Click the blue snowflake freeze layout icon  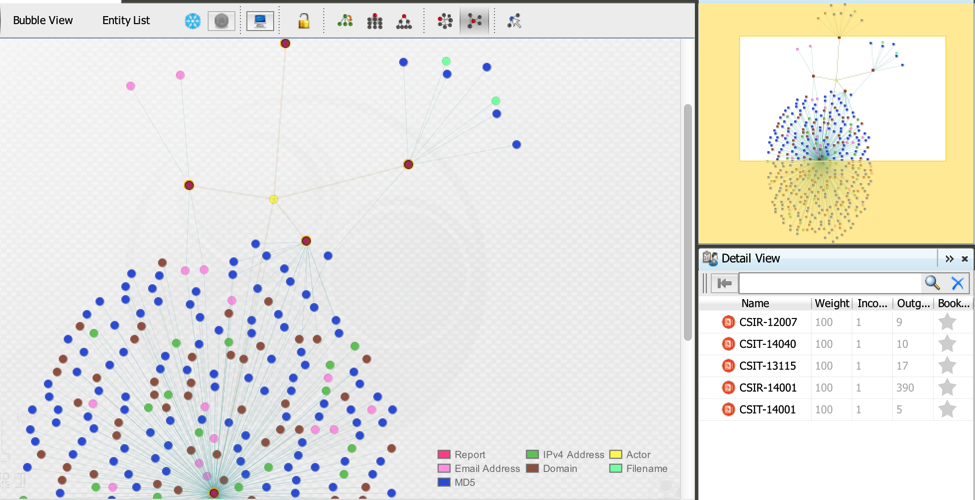[193, 21]
